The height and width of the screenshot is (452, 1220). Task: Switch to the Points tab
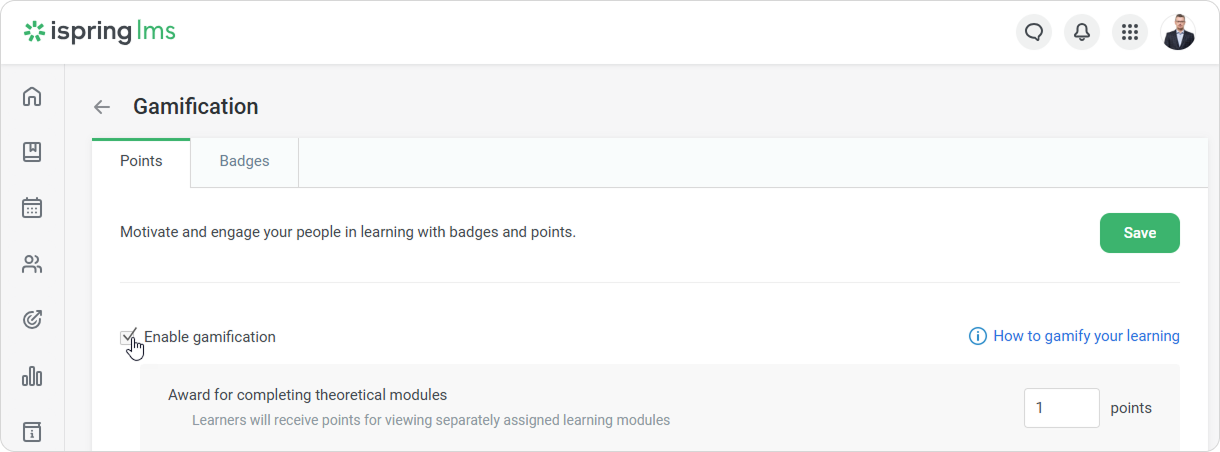pos(141,161)
